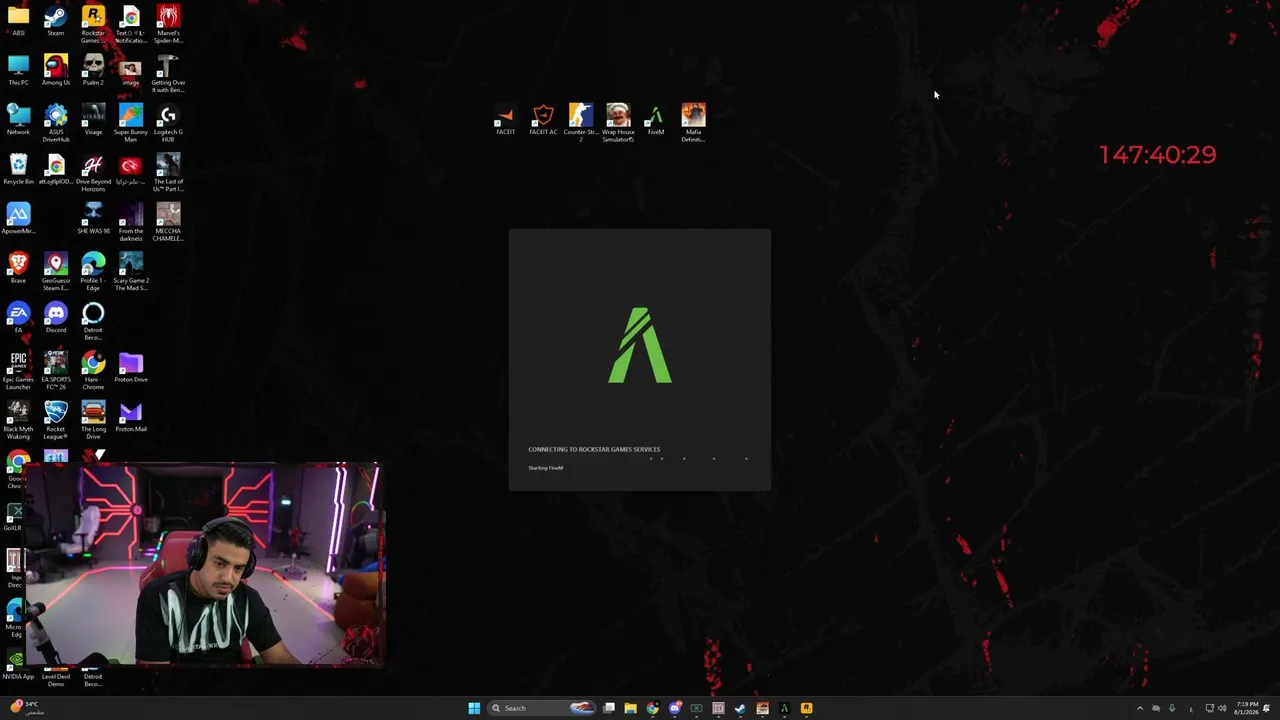Select the Psalm 2 desktop shortcut

[93, 71]
